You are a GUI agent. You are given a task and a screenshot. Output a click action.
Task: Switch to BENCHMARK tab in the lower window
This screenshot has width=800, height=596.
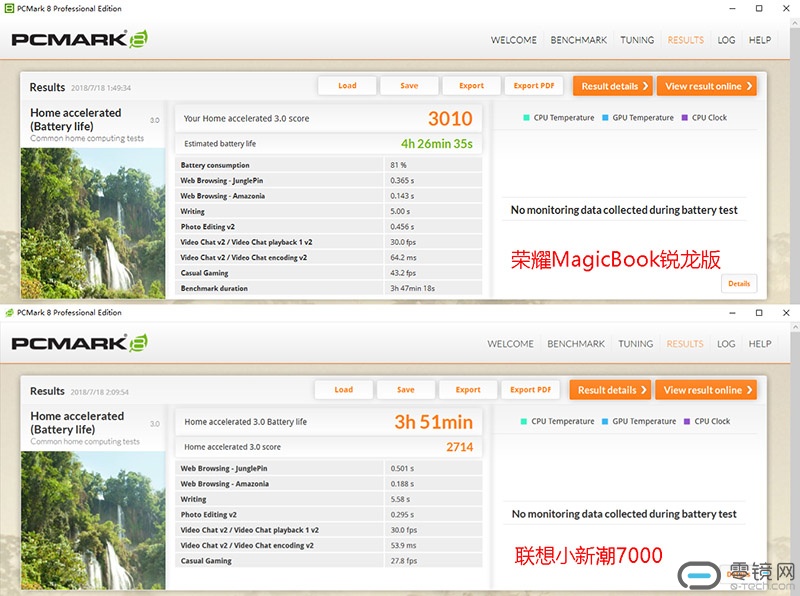point(576,344)
